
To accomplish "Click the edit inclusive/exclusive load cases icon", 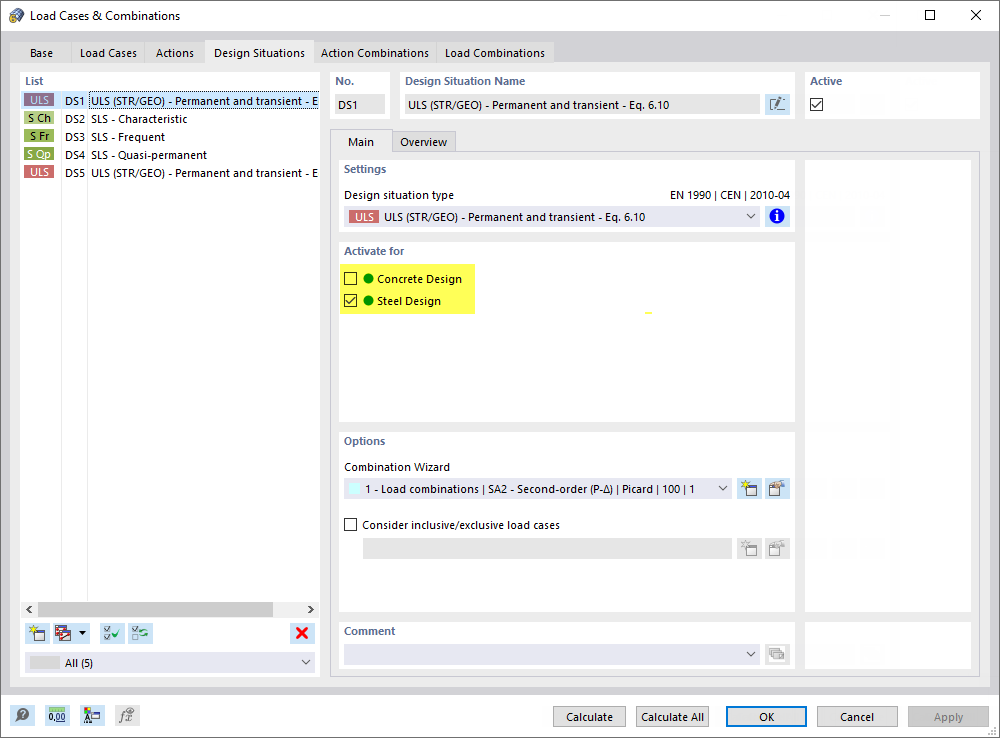I will [777, 549].
